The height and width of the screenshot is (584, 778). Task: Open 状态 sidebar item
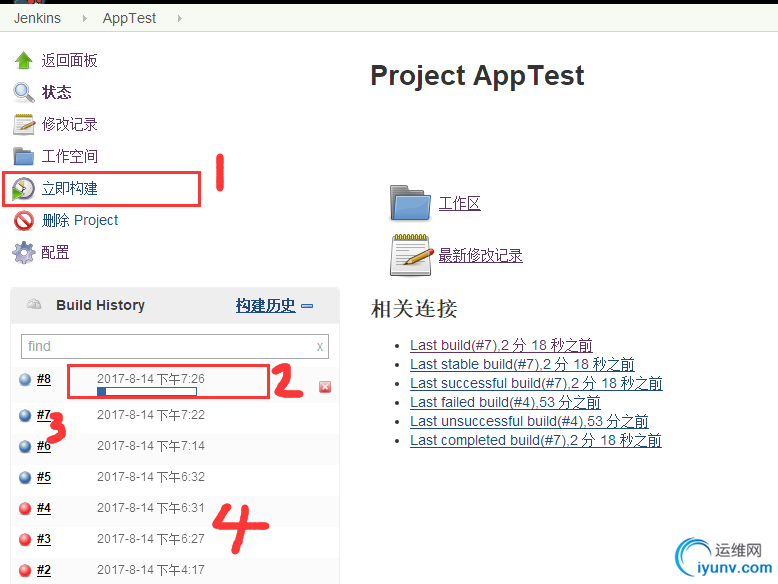tap(57, 92)
